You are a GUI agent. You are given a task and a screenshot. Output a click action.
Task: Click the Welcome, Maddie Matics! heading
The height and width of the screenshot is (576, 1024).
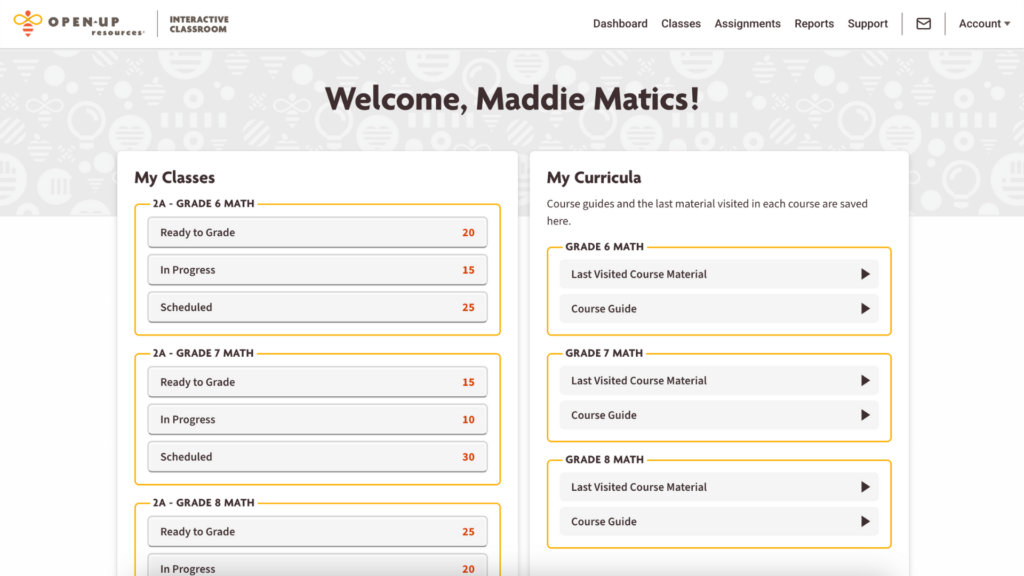click(x=512, y=99)
